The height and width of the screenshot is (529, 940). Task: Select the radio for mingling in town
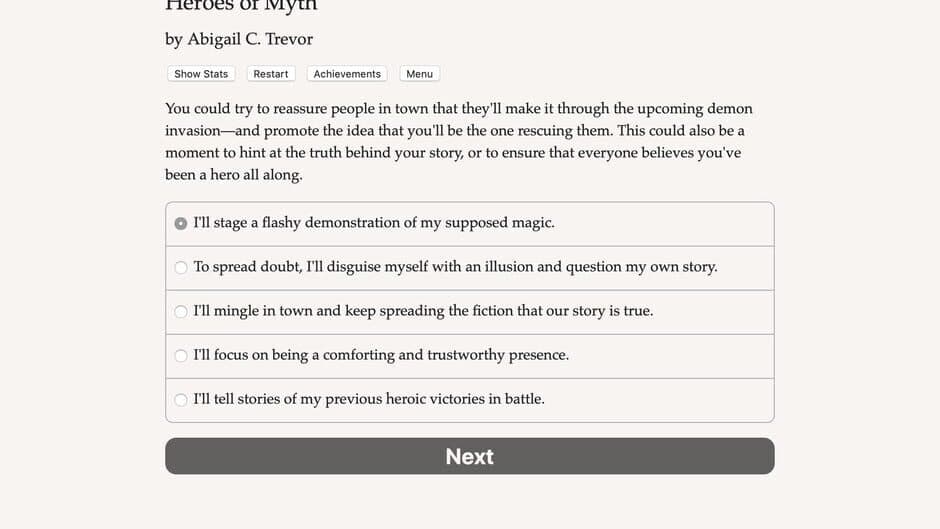[180, 311]
